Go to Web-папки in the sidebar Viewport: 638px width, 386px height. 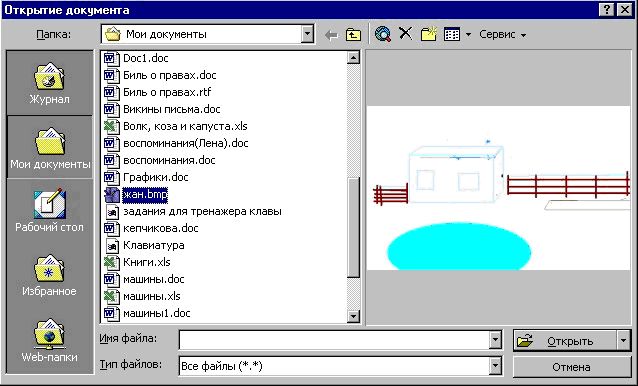pyautogui.click(x=49, y=340)
